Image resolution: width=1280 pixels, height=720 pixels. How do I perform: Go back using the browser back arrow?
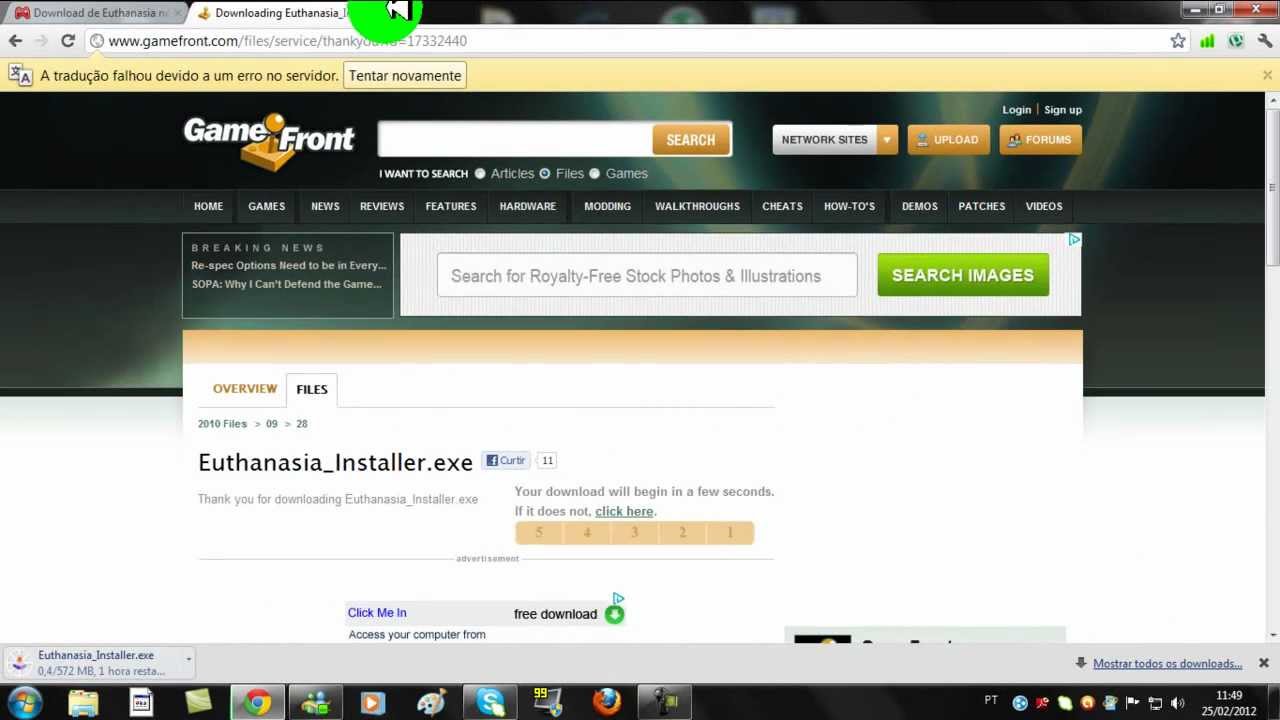(x=15, y=41)
